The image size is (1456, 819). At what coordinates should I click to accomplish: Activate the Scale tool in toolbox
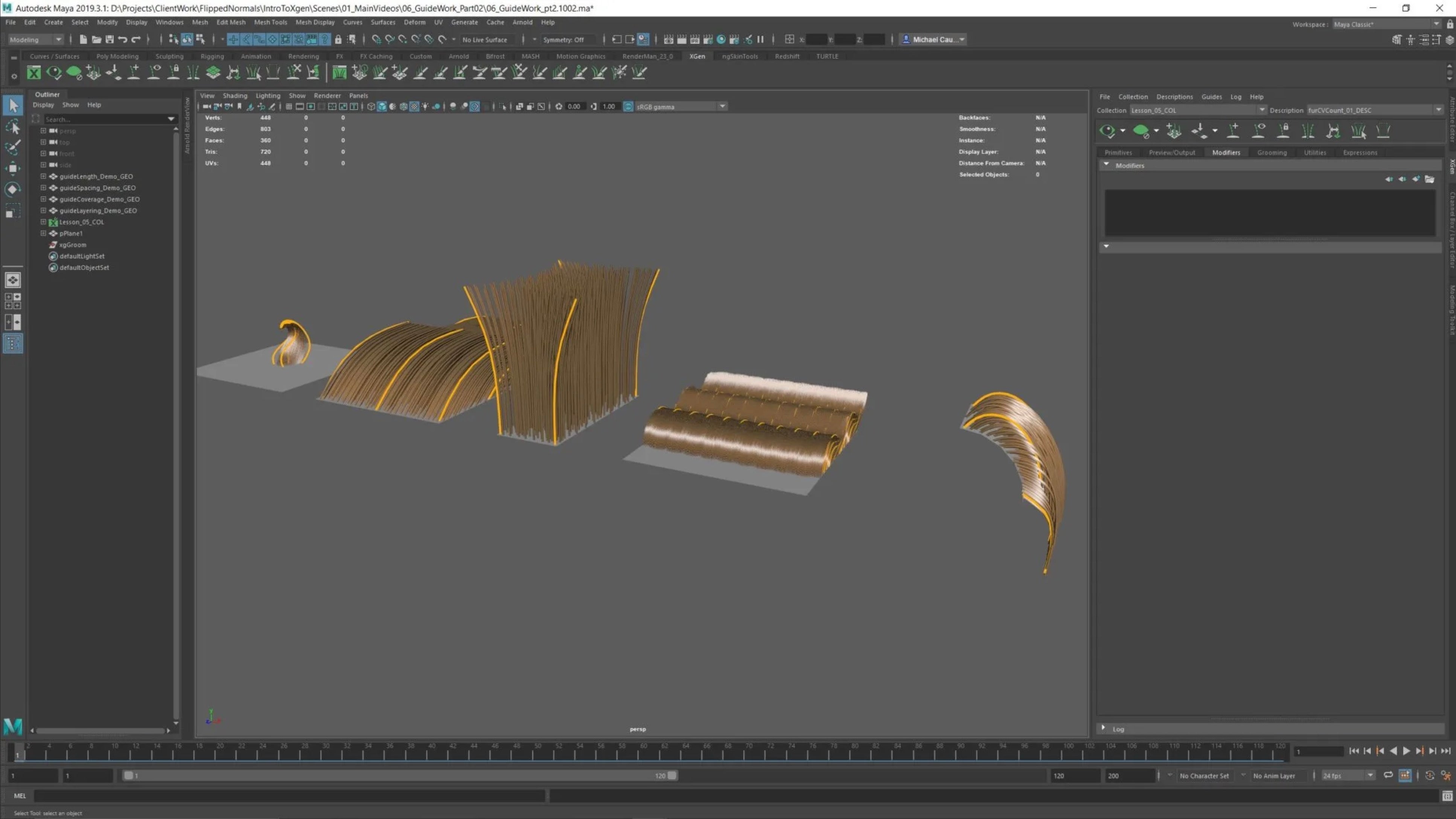(13, 210)
